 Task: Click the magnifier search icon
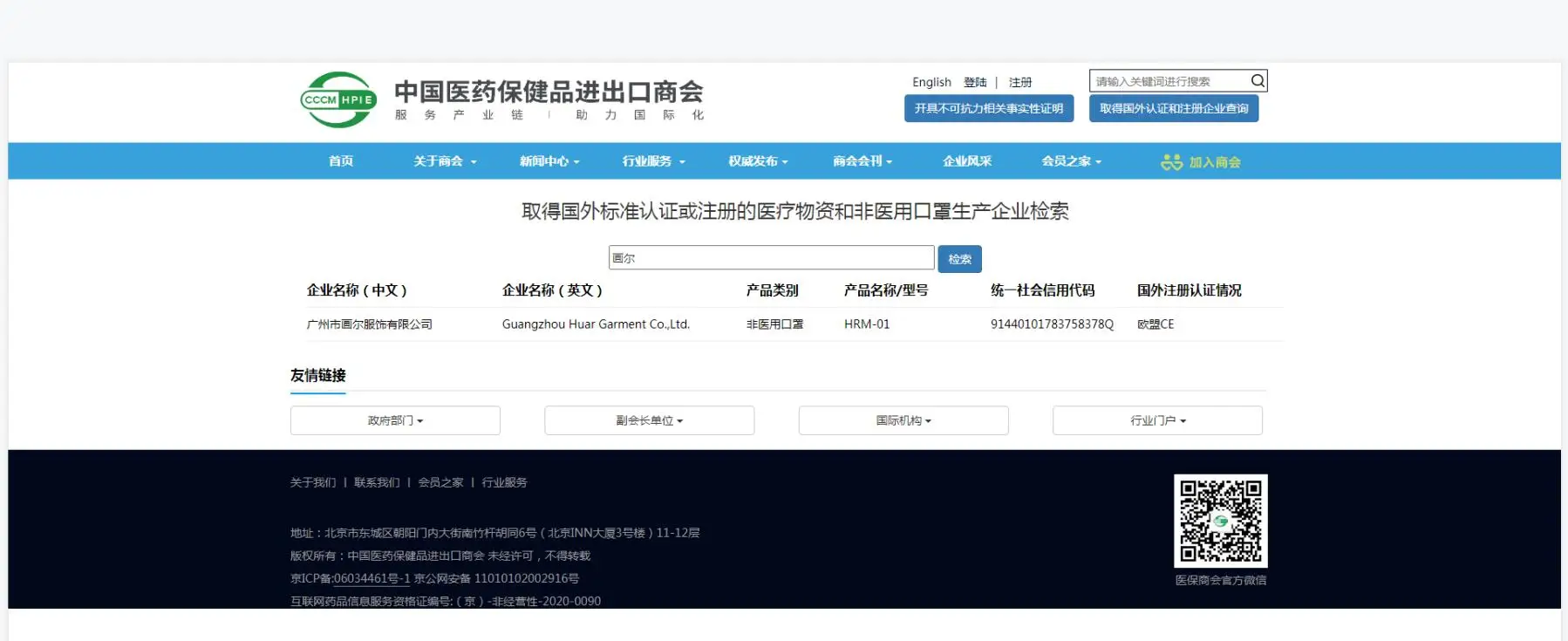pyautogui.click(x=1257, y=81)
